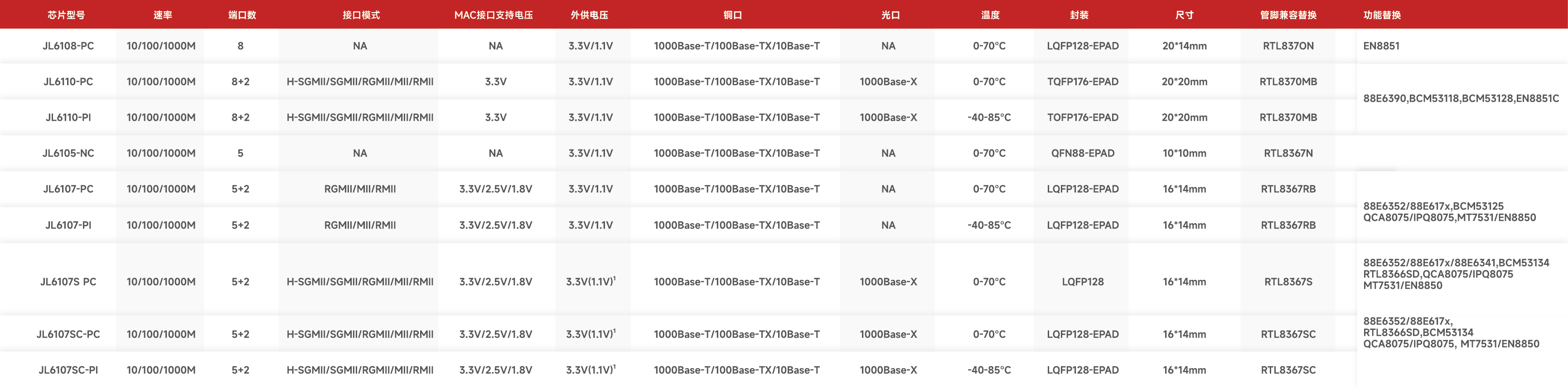Select chip model JL6107-PC

pos(68,189)
